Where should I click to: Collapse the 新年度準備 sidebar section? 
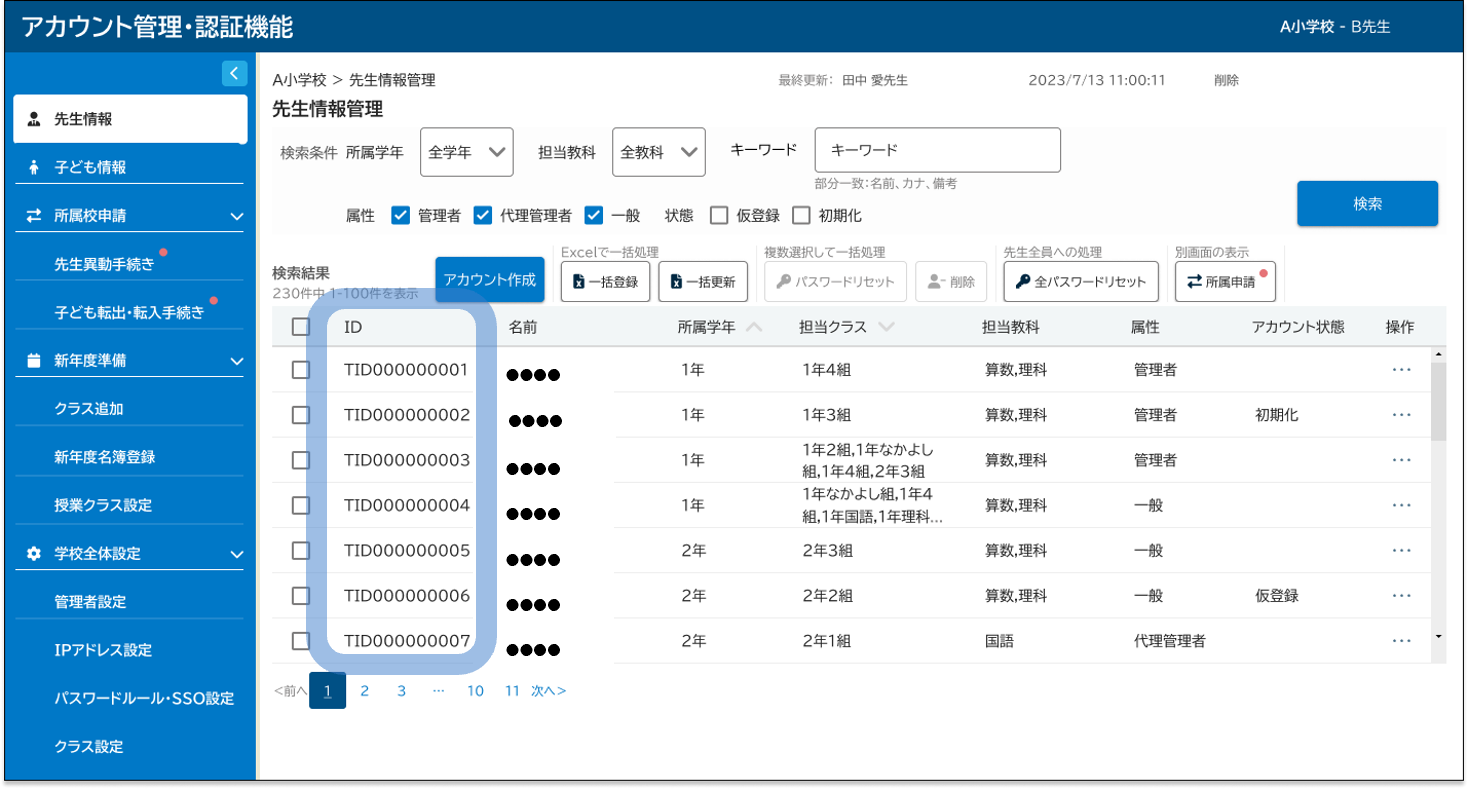coord(237,361)
